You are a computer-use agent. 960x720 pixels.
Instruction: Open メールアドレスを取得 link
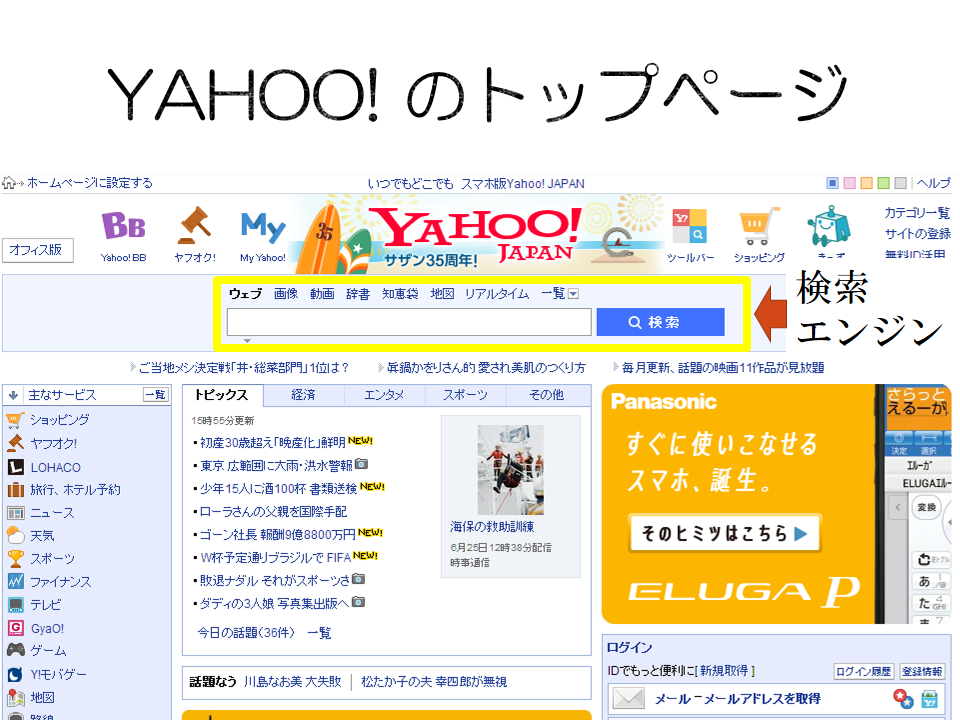click(x=762, y=699)
